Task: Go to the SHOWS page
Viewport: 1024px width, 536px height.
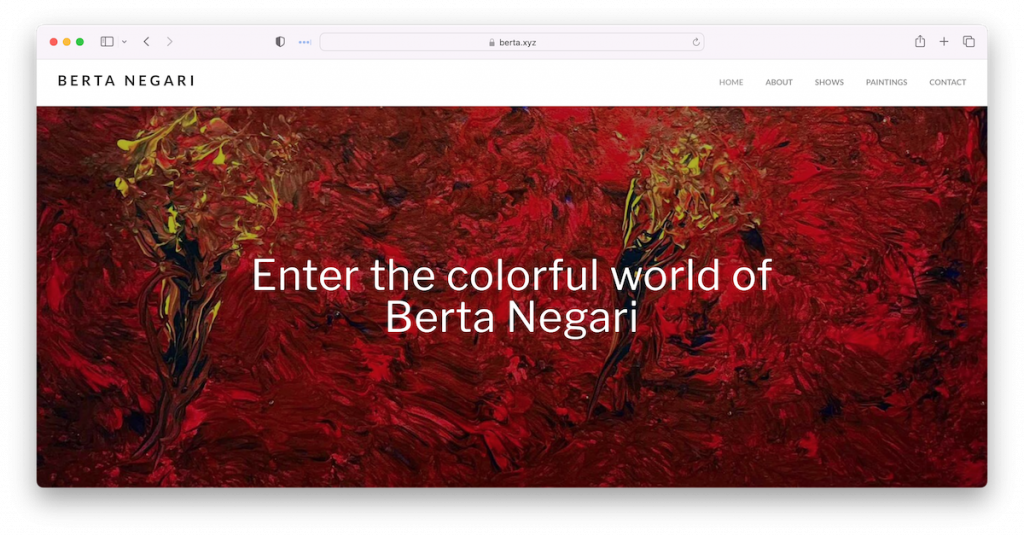Action: pos(829,82)
